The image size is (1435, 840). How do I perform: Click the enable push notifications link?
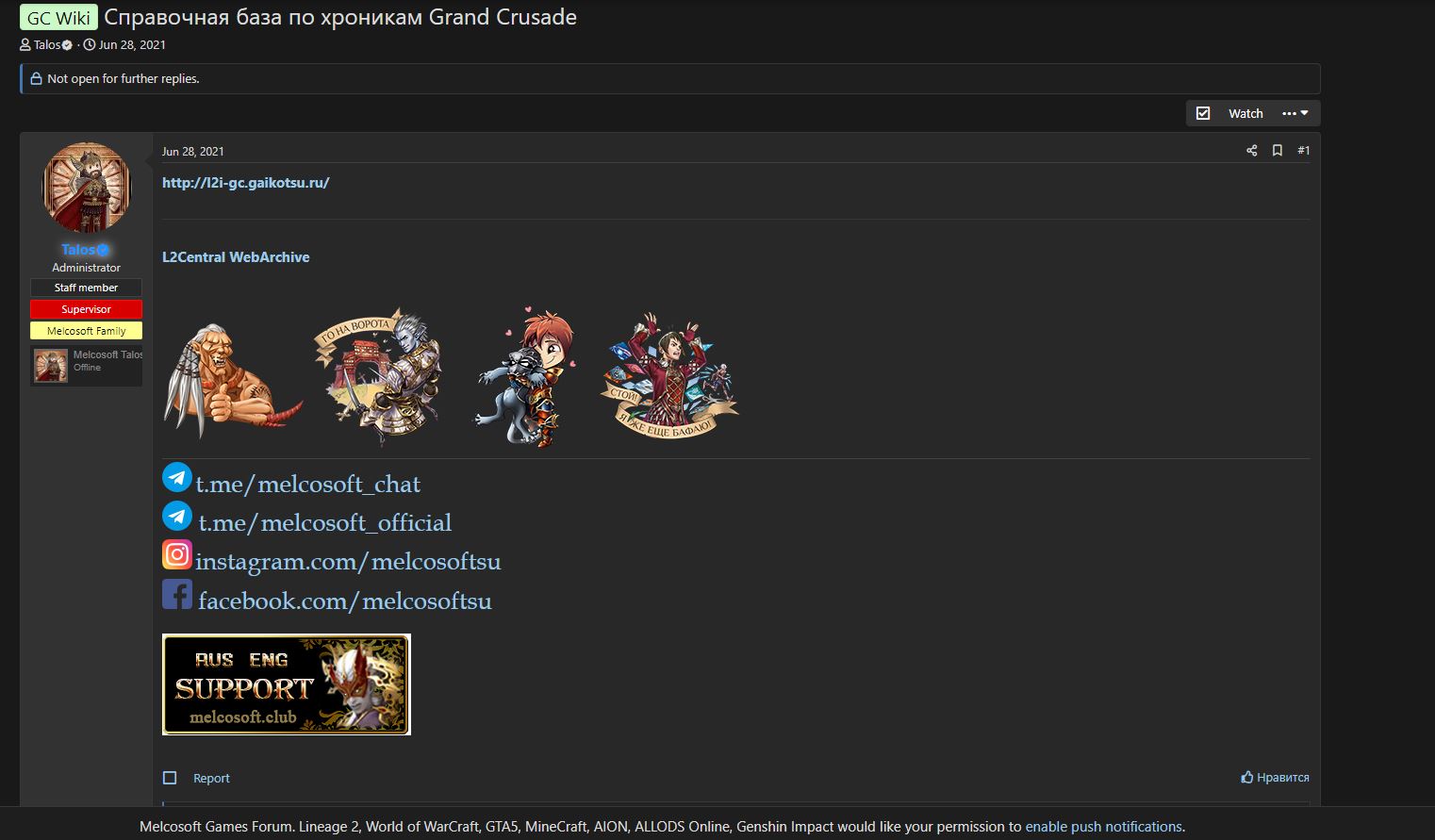[x=1103, y=827]
